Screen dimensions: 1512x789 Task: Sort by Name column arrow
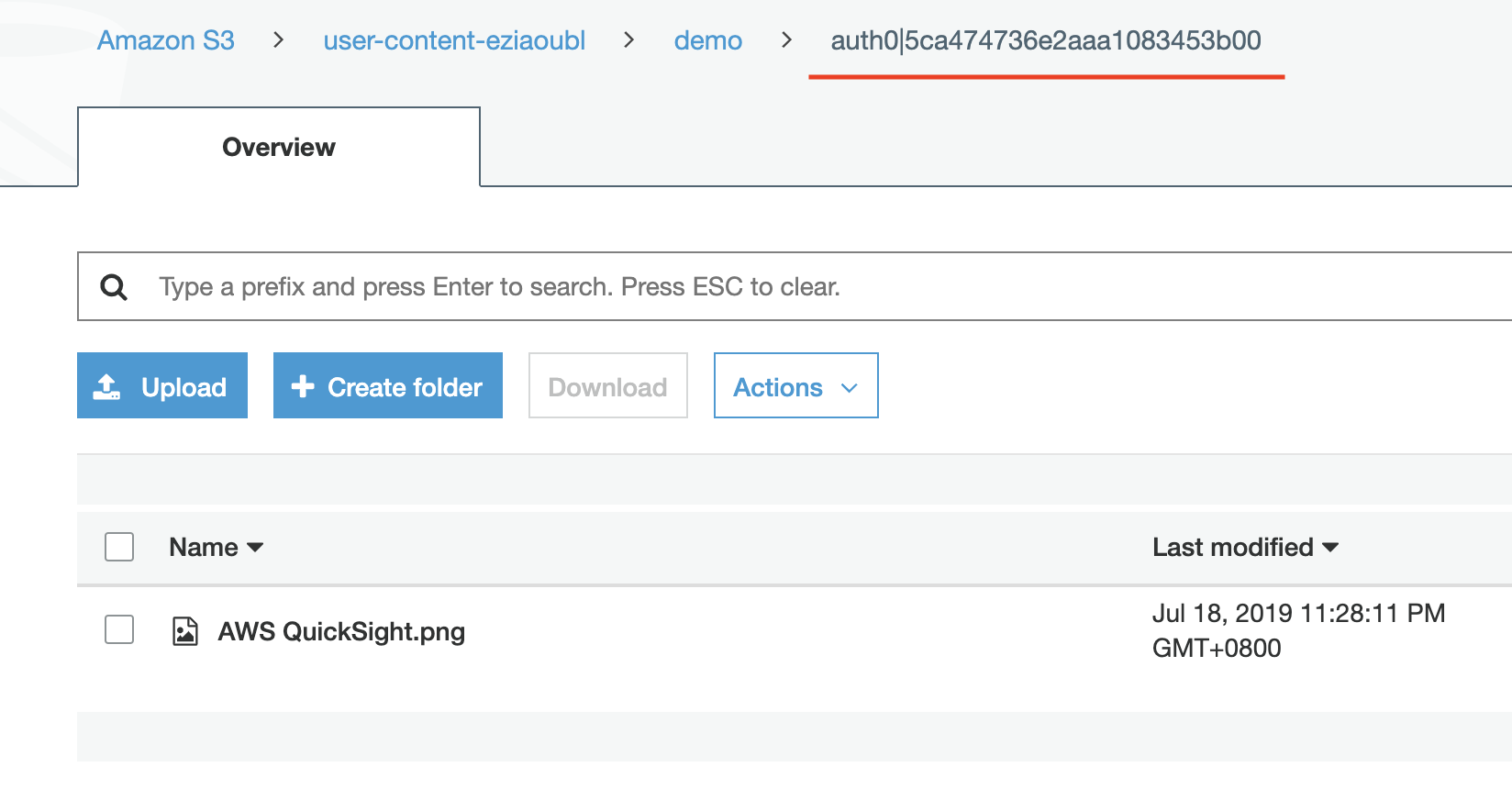pyautogui.click(x=255, y=548)
